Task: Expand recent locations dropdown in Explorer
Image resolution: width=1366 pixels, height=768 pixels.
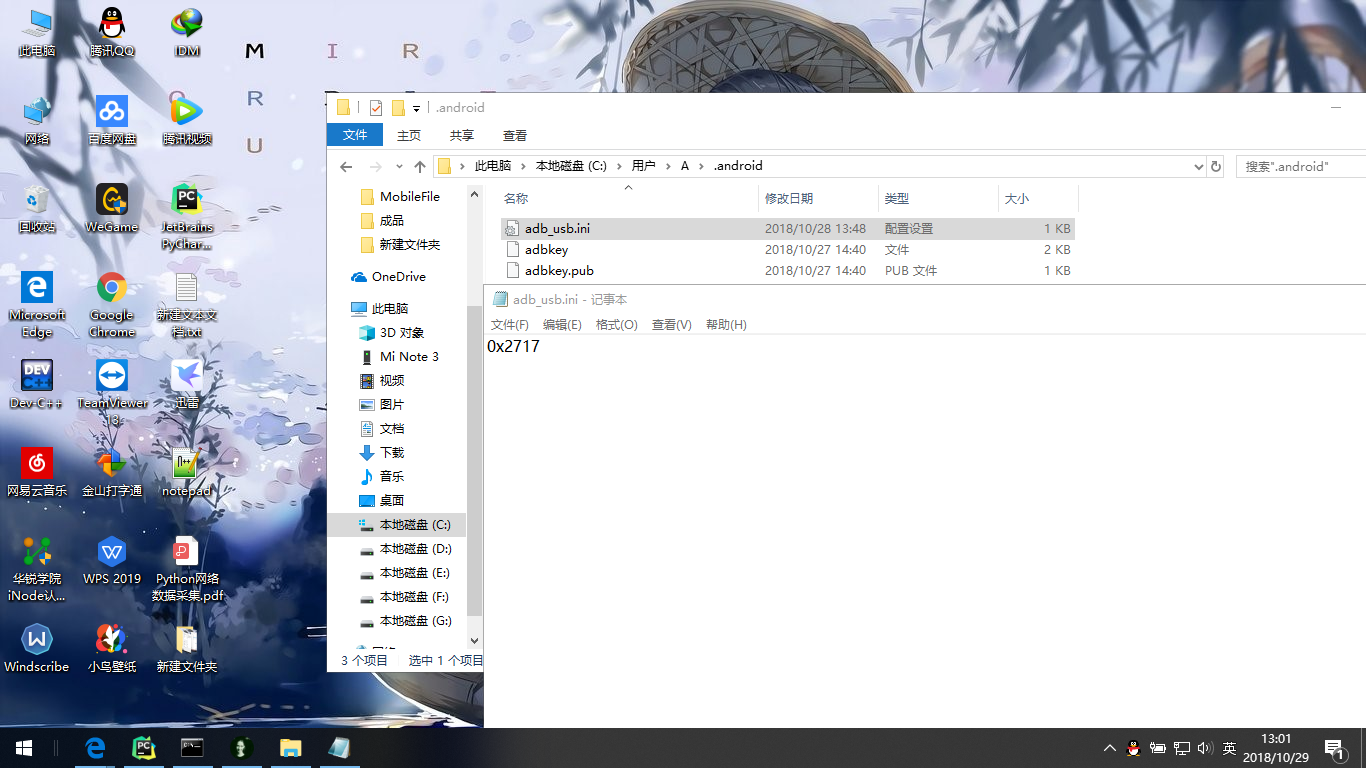Action: (399, 167)
